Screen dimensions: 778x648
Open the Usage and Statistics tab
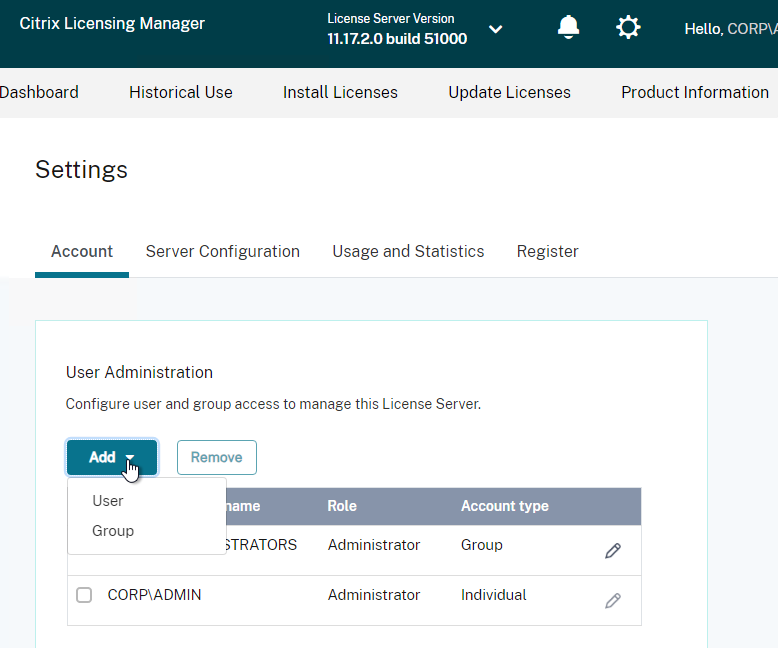[x=408, y=251]
